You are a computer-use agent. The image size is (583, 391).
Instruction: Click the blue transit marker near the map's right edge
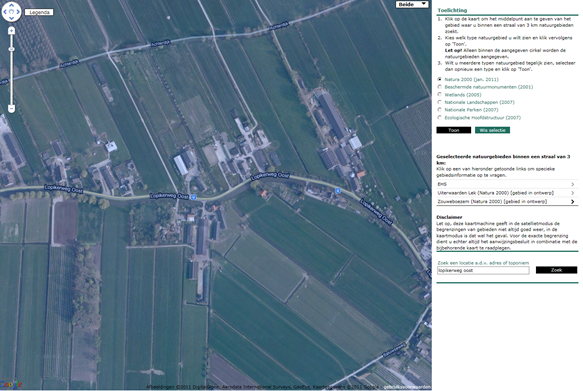[x=338, y=190]
